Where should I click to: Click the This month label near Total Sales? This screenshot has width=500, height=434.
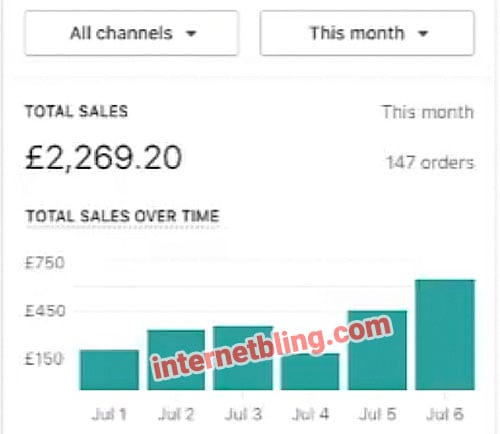coord(428,112)
